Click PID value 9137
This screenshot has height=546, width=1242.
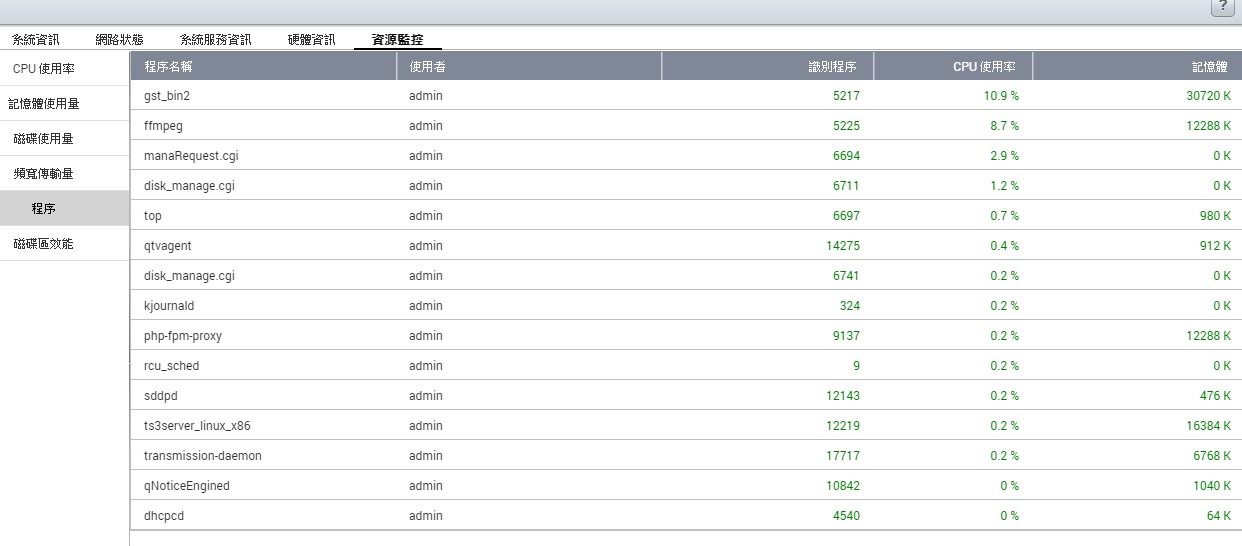pyautogui.click(x=846, y=336)
